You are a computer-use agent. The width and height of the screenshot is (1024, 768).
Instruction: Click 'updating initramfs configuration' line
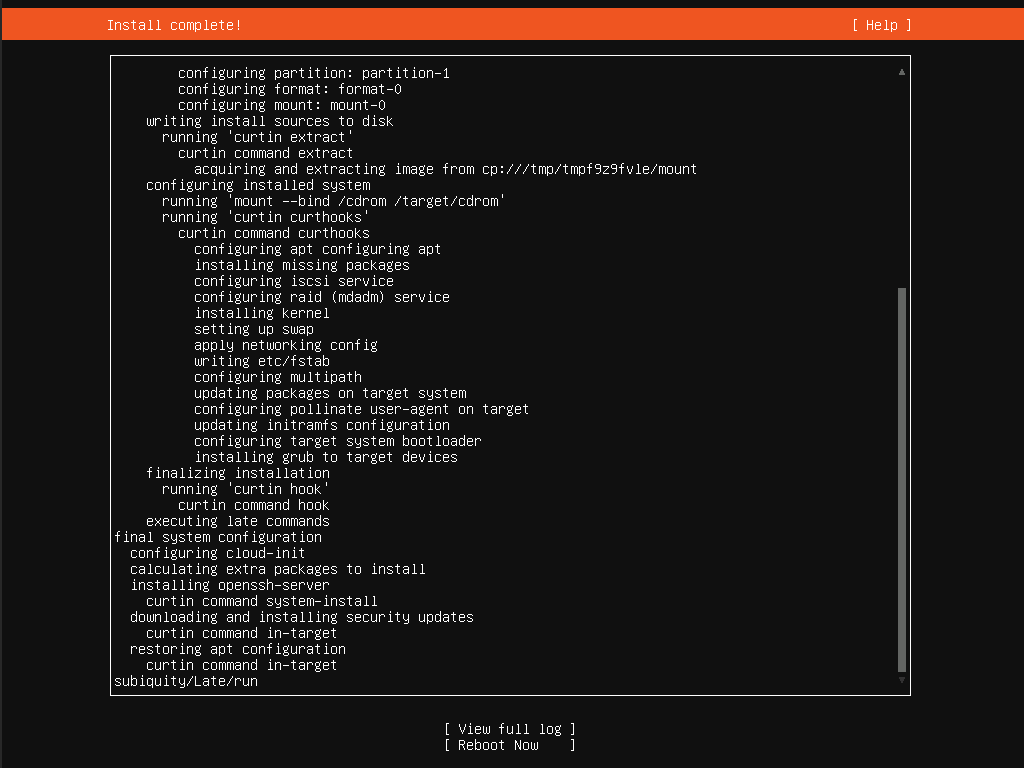[x=321, y=425]
